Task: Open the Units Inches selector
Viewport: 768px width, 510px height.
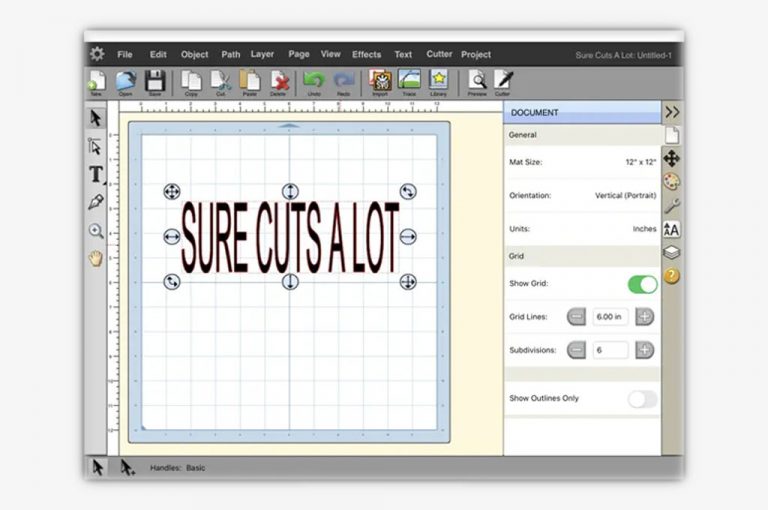Action: (x=644, y=229)
